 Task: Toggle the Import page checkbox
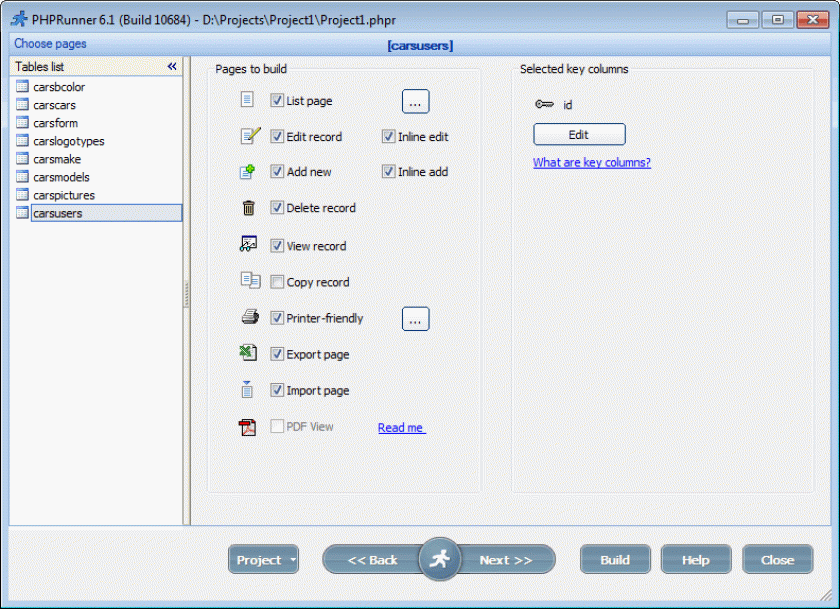tap(277, 390)
